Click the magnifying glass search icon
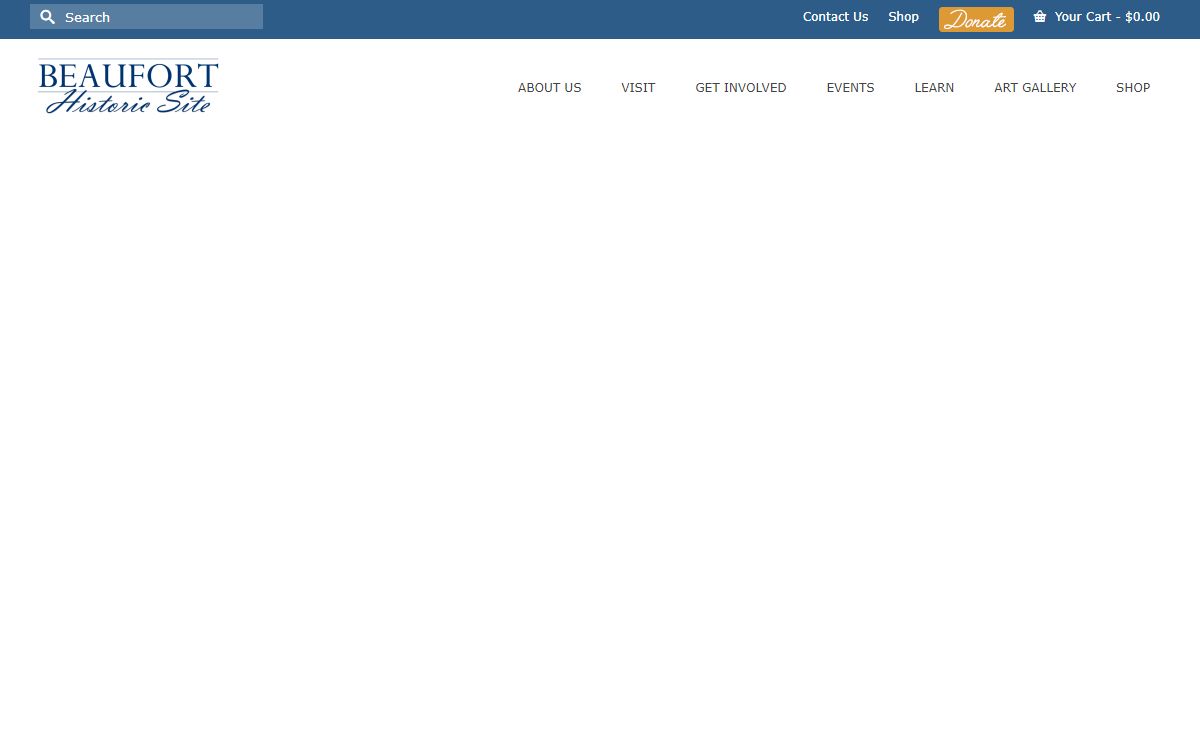The image size is (1200, 740). (47, 17)
